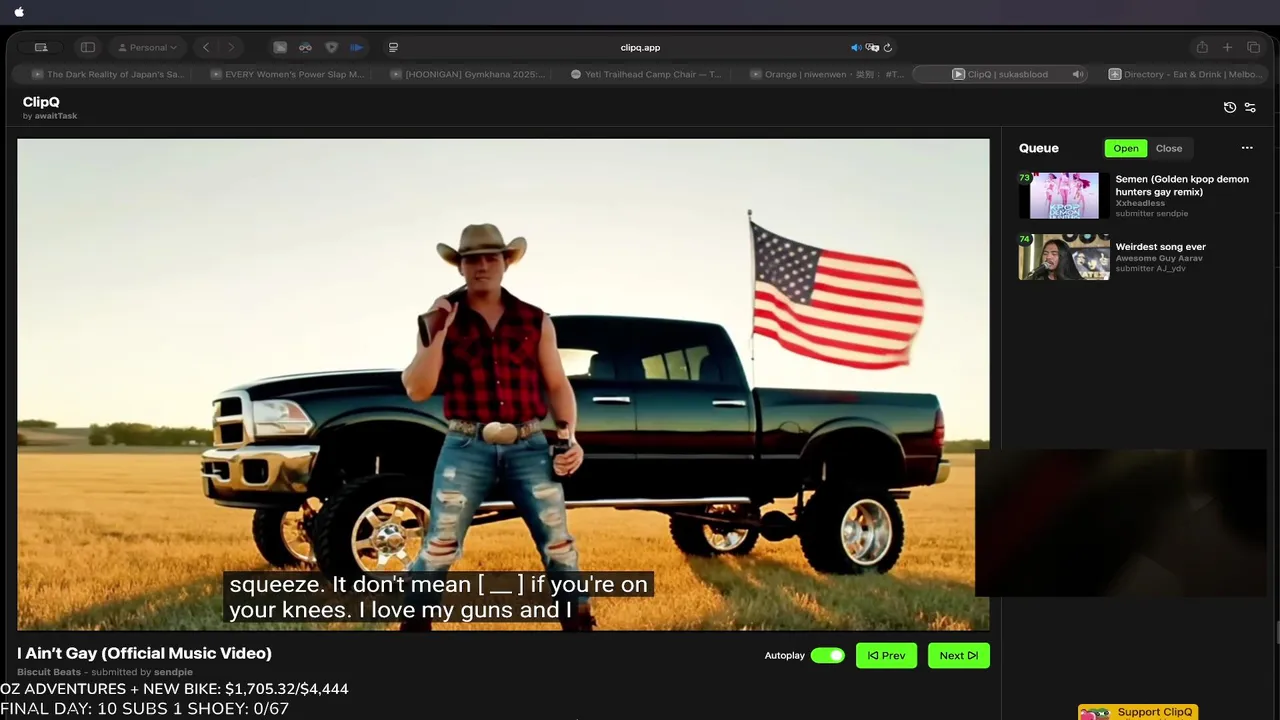The width and height of the screenshot is (1280, 720).
Task: Toggle the Autoplay switch off
Action: (x=828, y=656)
